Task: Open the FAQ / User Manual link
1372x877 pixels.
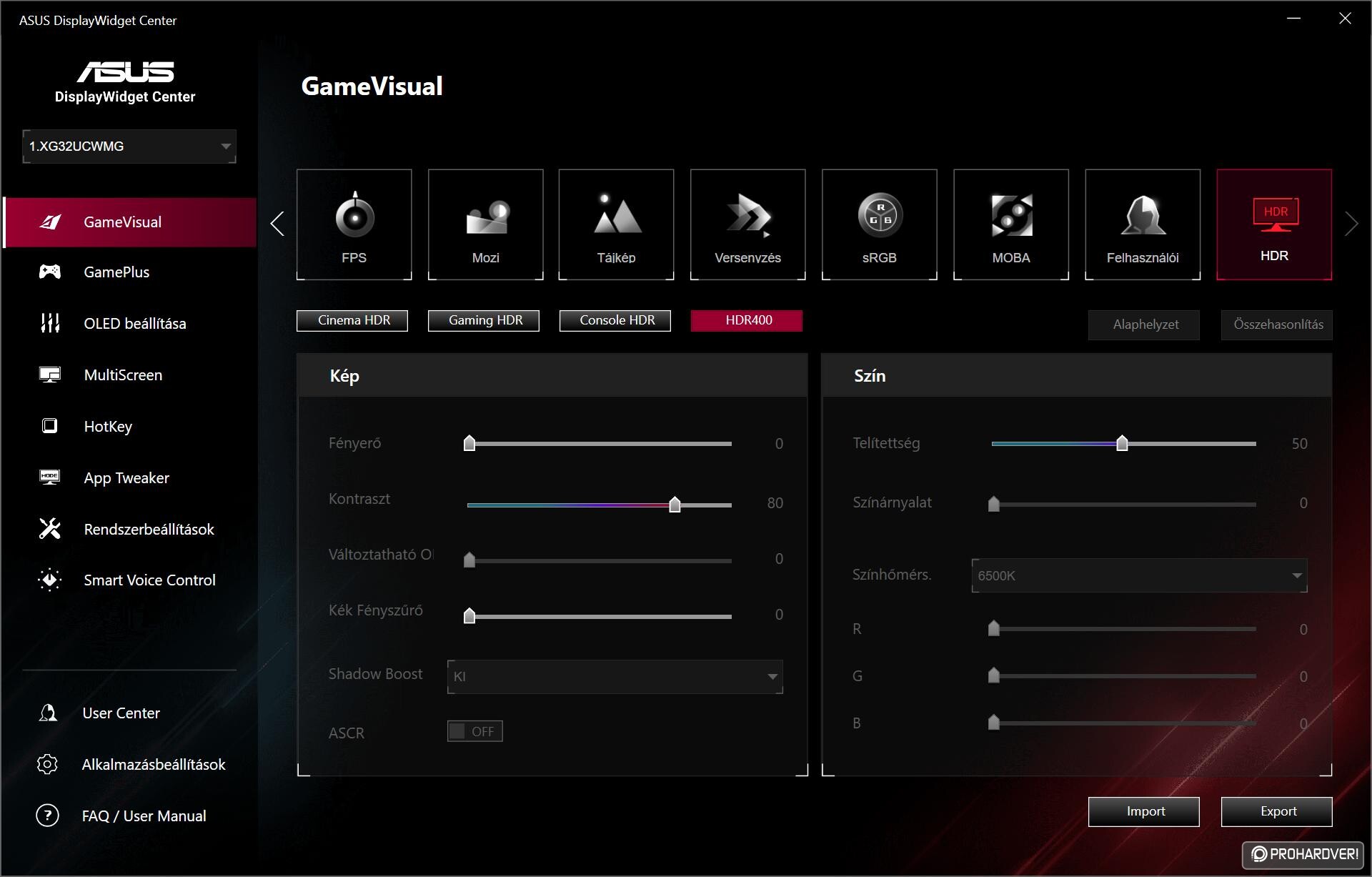Action: tap(144, 816)
